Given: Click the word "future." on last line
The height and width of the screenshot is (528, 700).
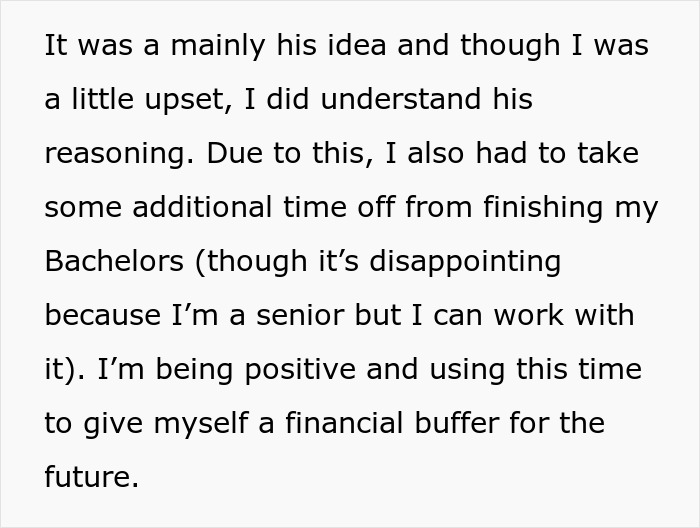Looking at the screenshot, I should [x=92, y=477].
